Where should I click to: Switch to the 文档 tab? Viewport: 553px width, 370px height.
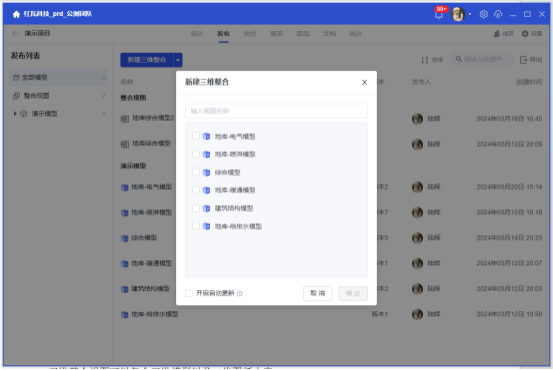[329, 34]
